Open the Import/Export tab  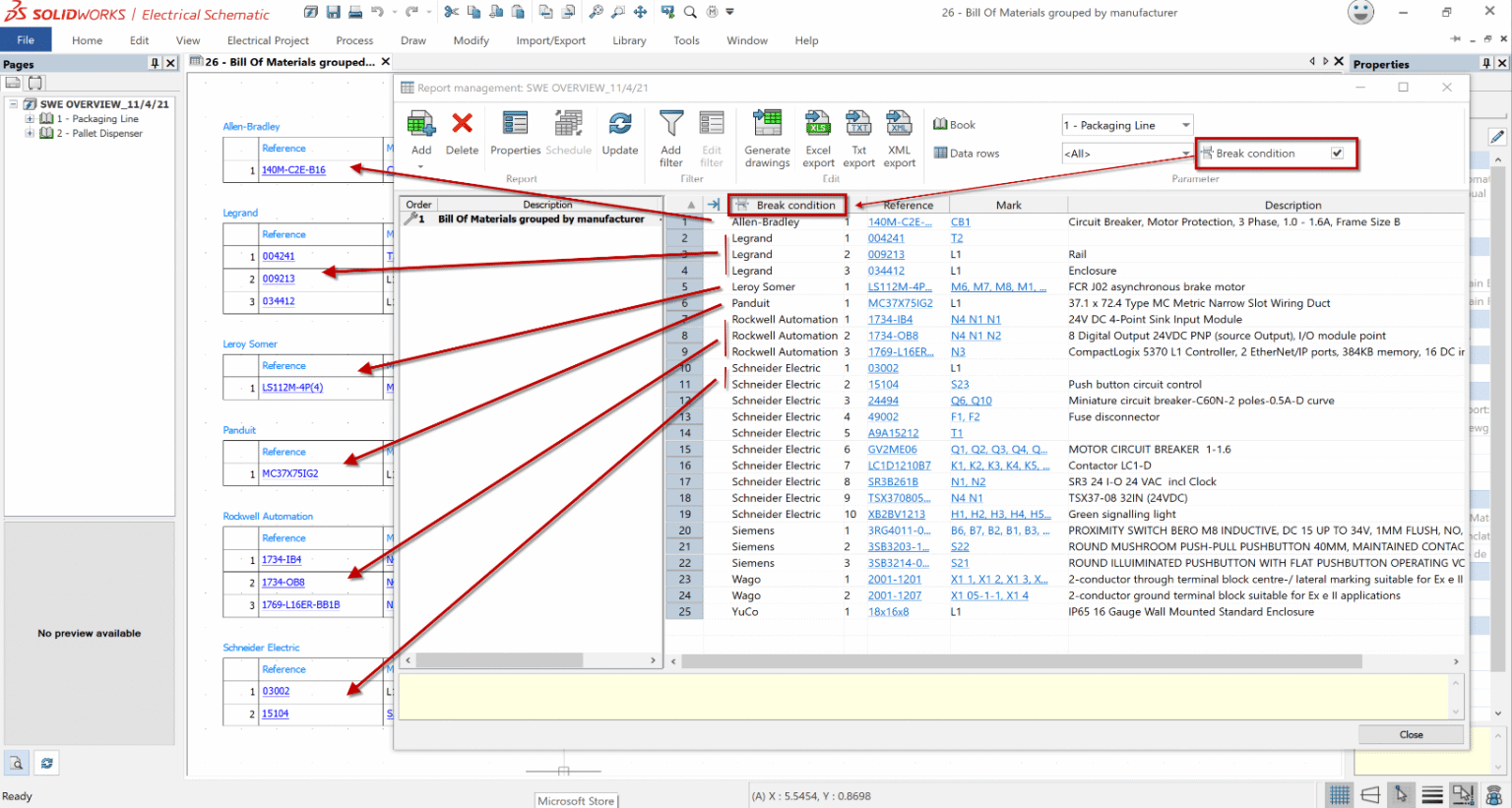550,40
